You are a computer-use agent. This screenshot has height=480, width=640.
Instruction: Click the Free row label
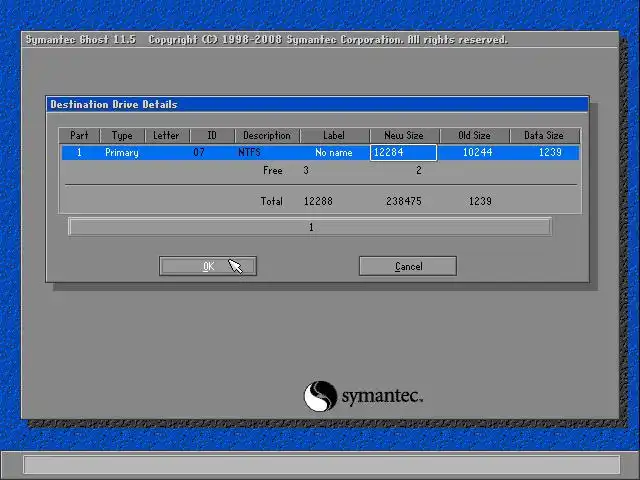[x=273, y=171]
